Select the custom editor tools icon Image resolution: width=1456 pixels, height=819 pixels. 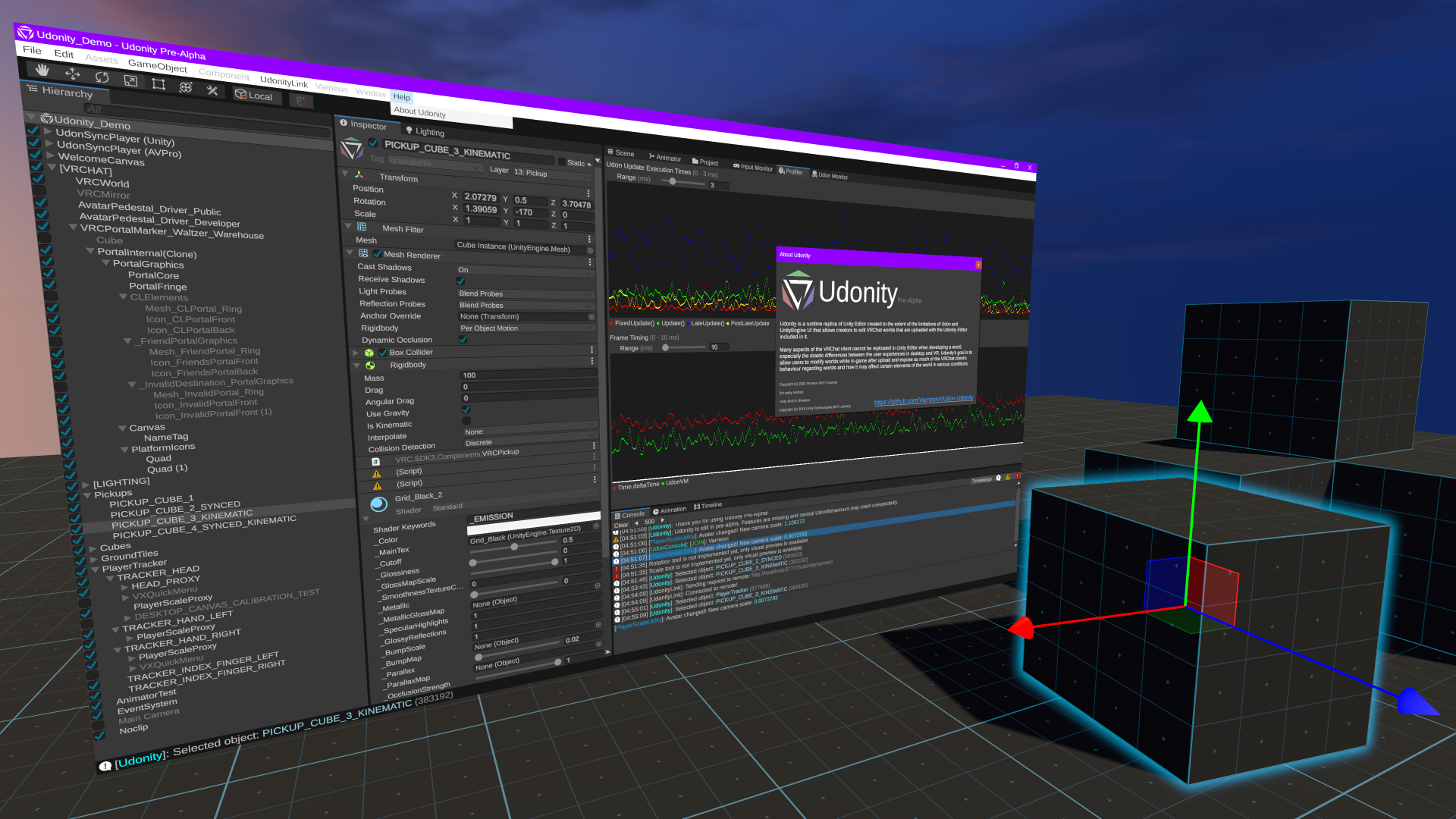[x=212, y=89]
